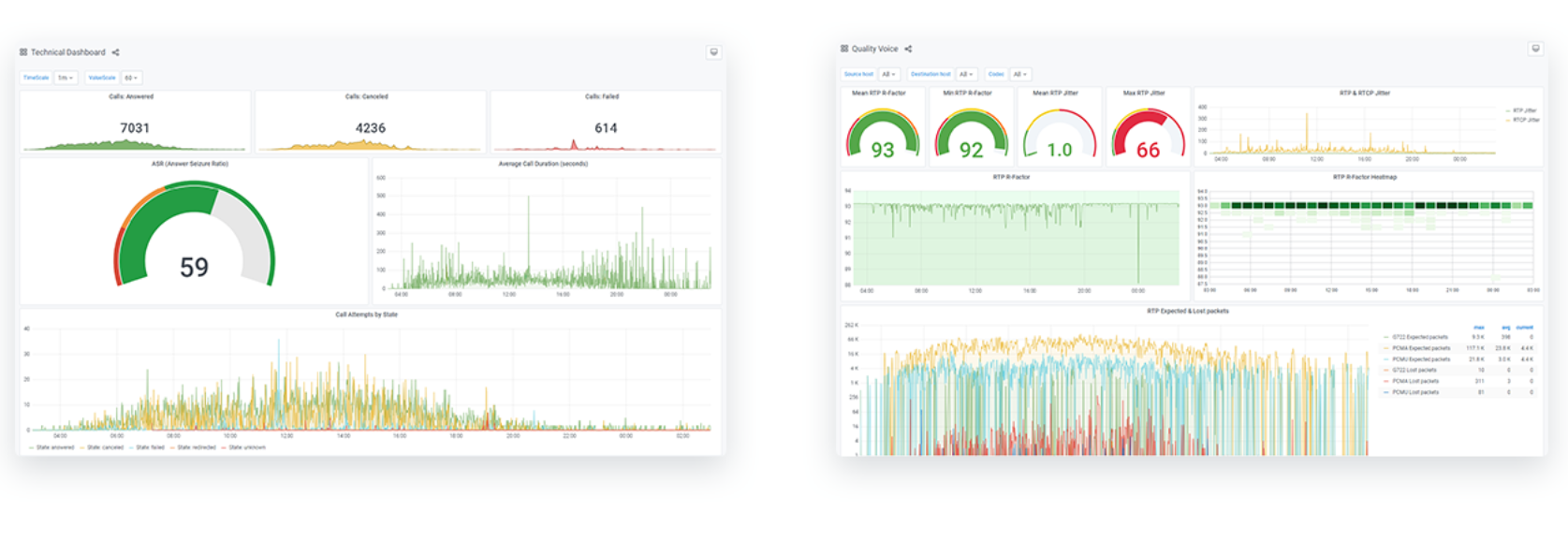
Task: Click the Quality Voice grid icon
Action: 844,49
